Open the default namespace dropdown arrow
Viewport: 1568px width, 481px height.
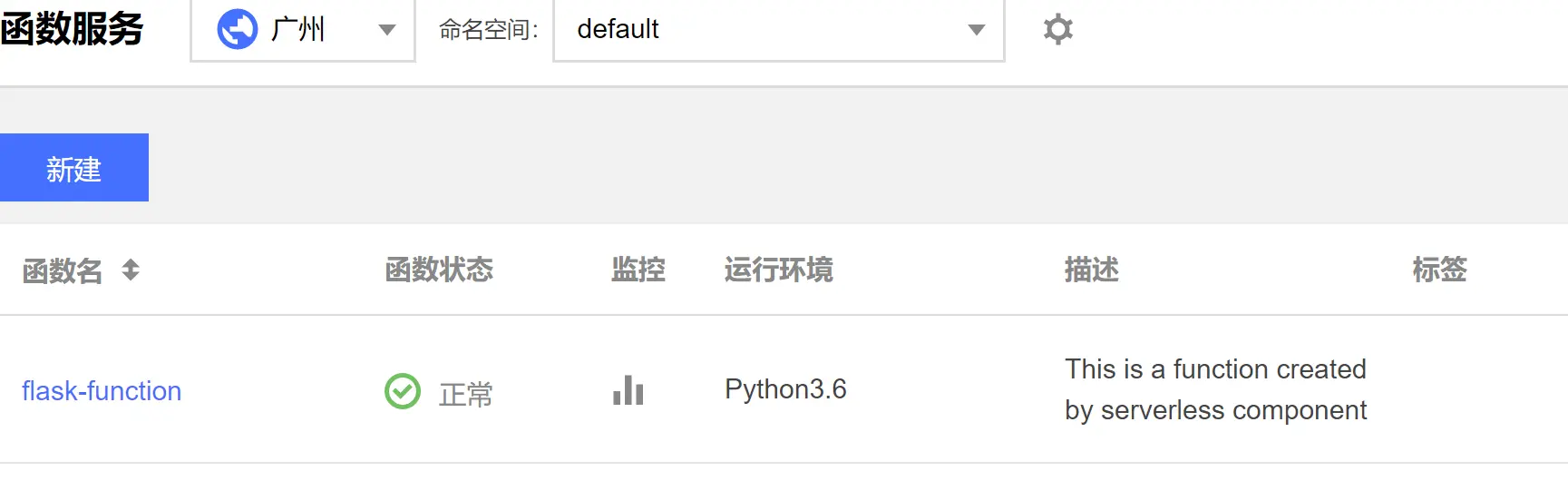coord(977,30)
